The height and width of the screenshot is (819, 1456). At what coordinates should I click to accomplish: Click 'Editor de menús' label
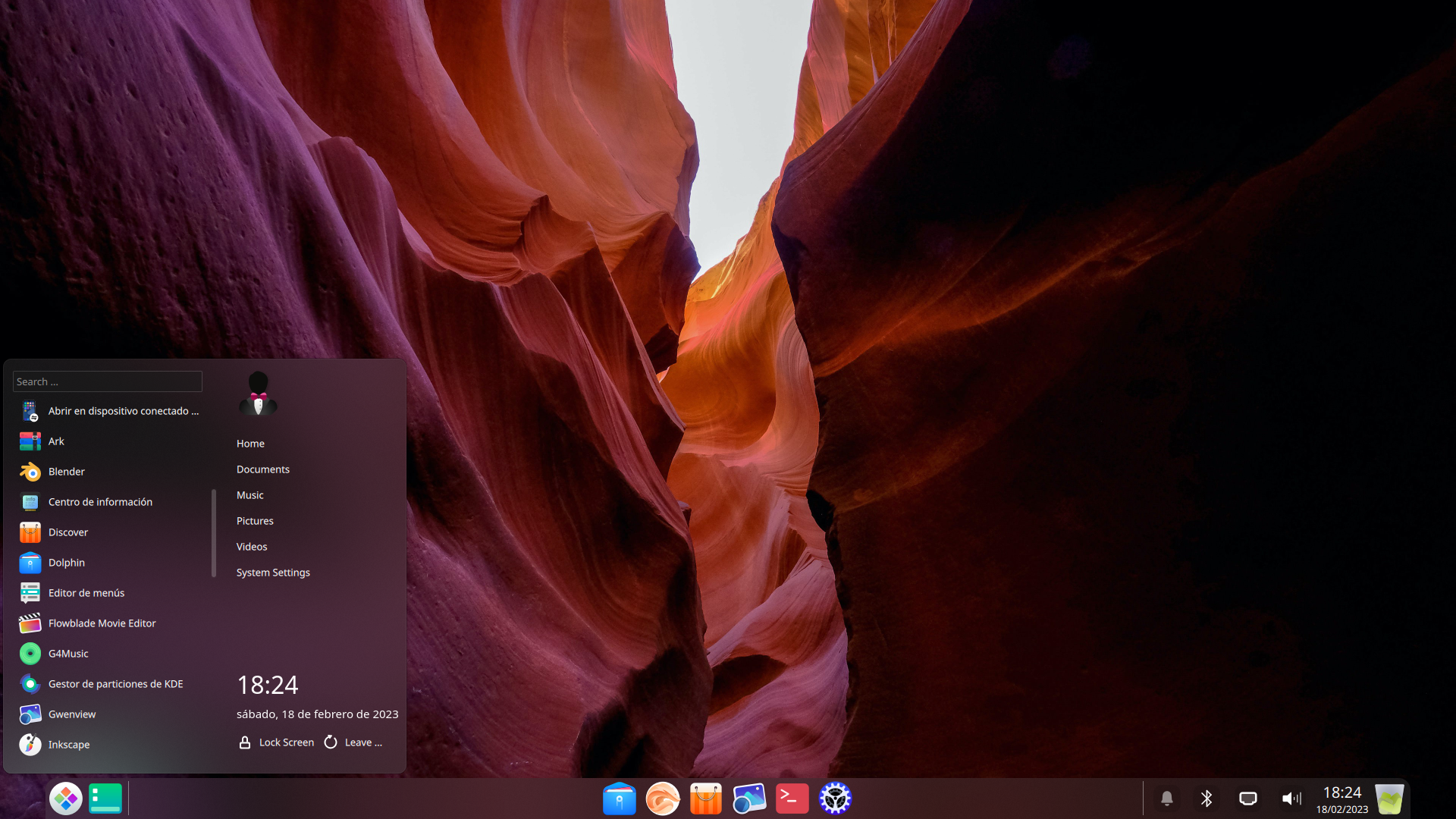point(86,593)
